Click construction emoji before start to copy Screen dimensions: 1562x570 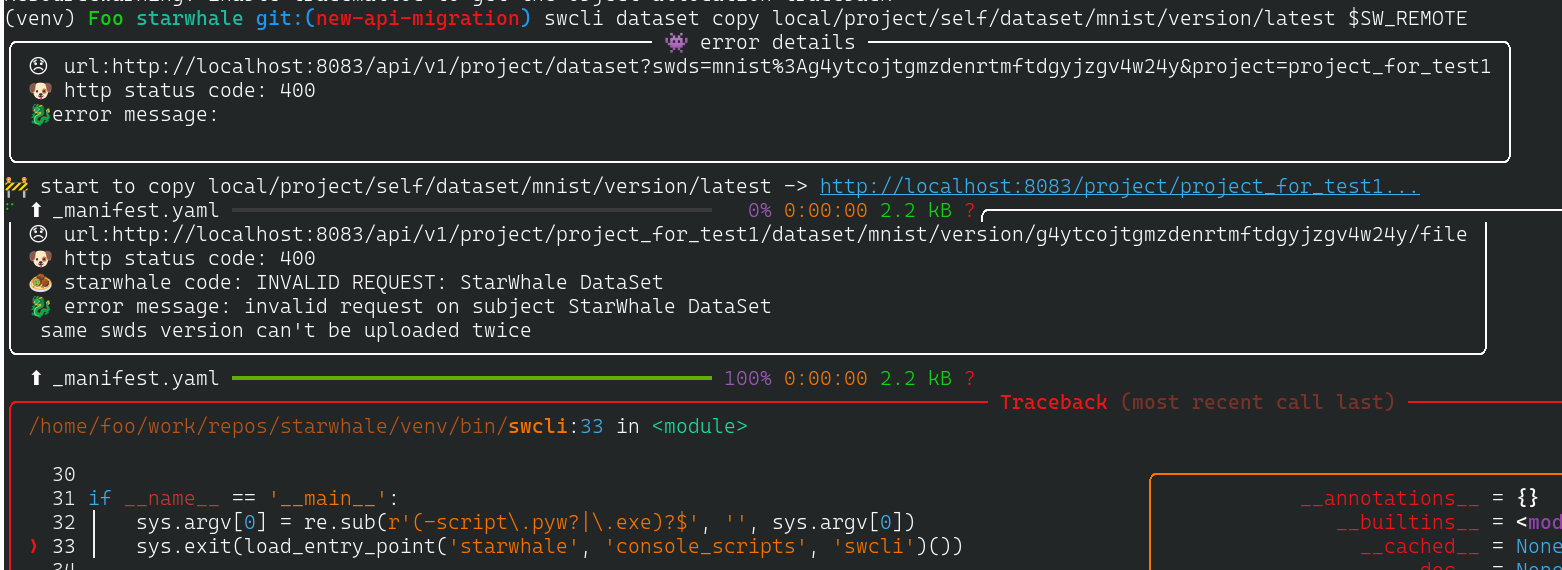coord(16,186)
